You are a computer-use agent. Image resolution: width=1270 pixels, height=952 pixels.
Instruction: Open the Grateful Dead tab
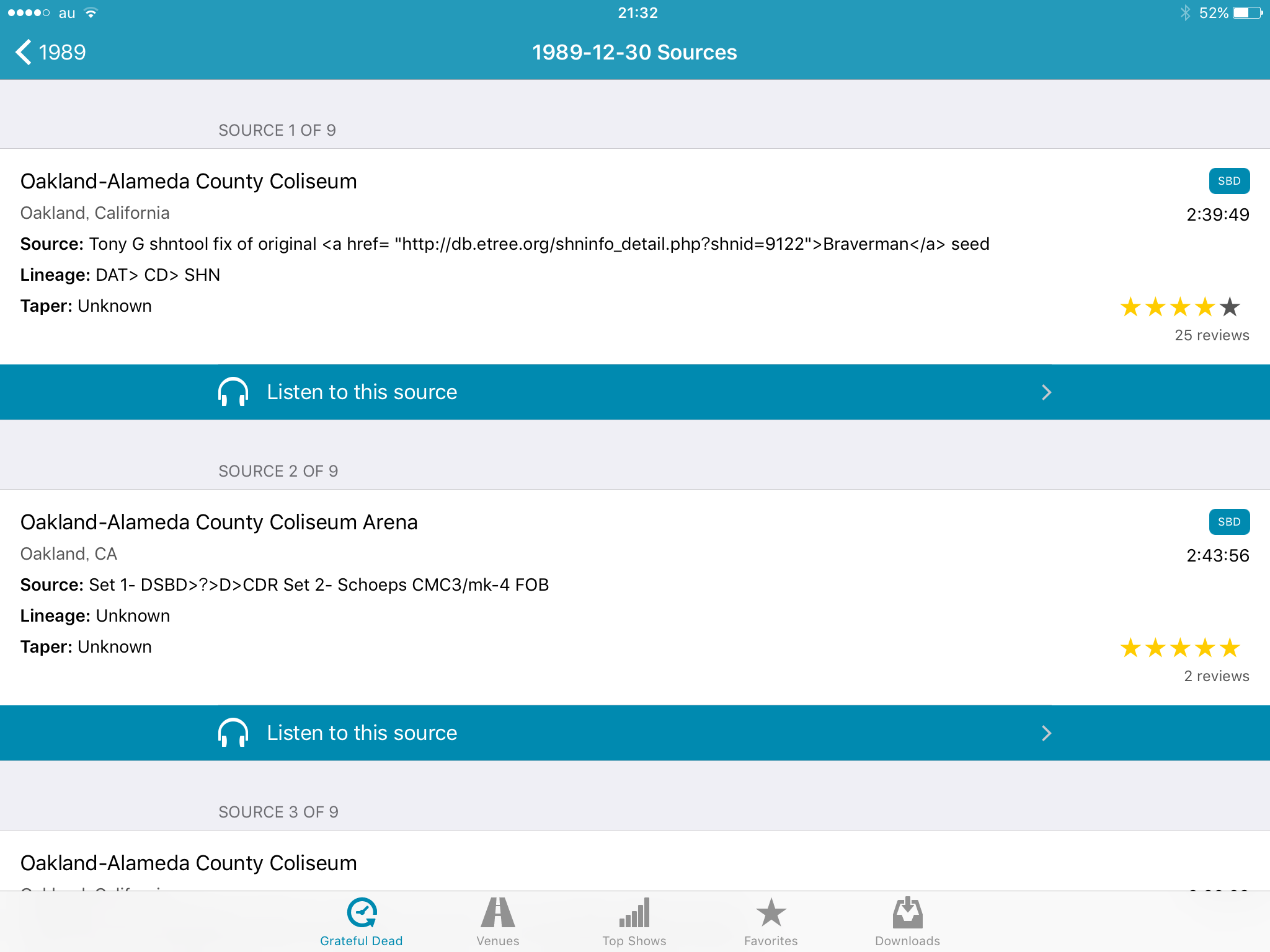[362, 922]
